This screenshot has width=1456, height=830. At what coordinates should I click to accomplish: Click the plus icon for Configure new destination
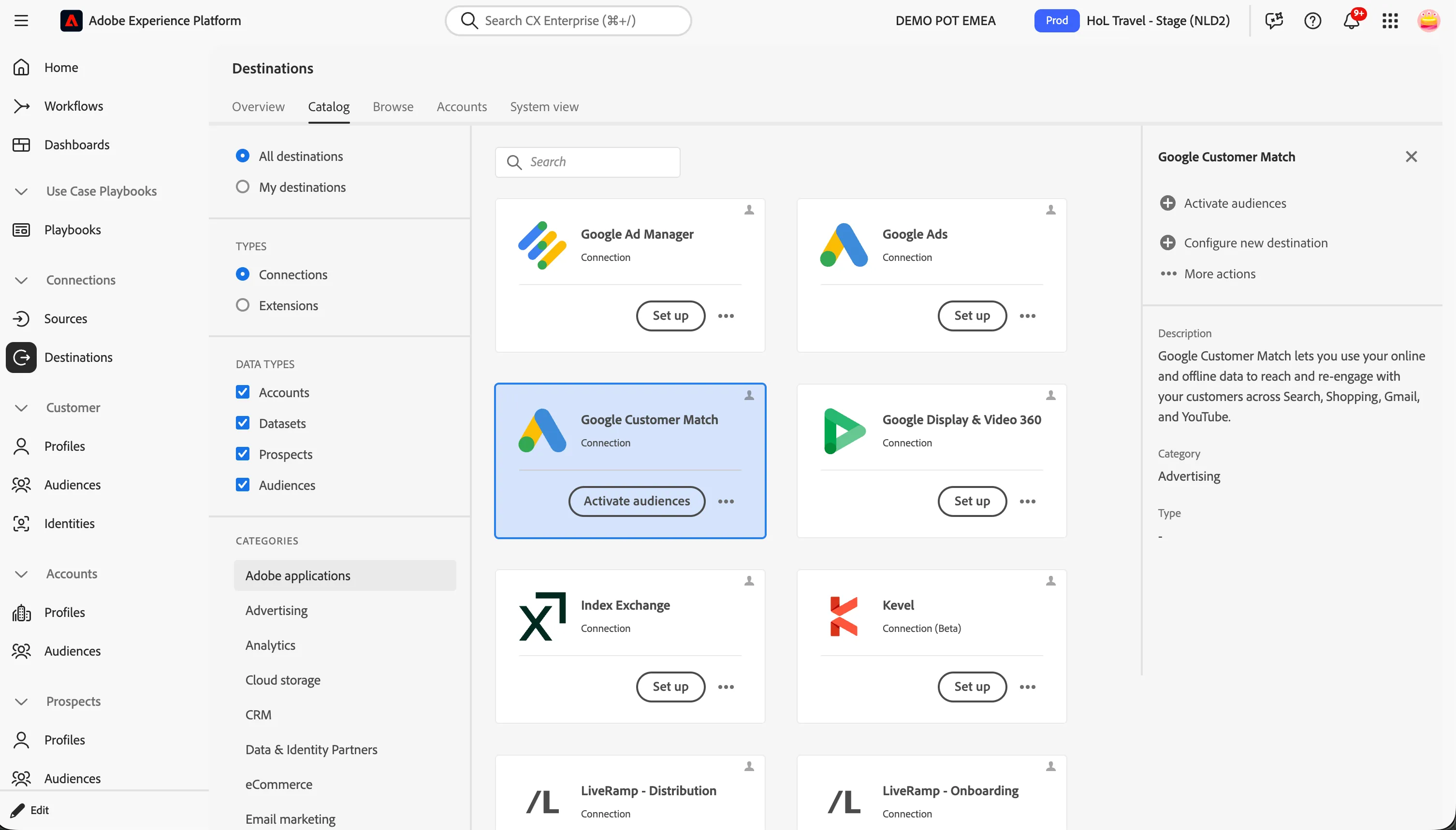1167,243
